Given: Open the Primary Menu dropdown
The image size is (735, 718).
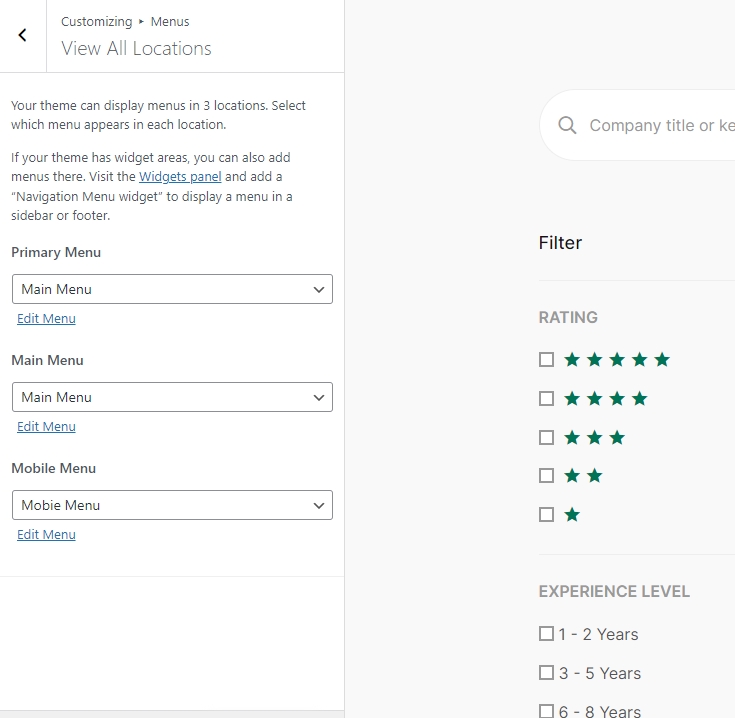Looking at the screenshot, I should [x=172, y=289].
